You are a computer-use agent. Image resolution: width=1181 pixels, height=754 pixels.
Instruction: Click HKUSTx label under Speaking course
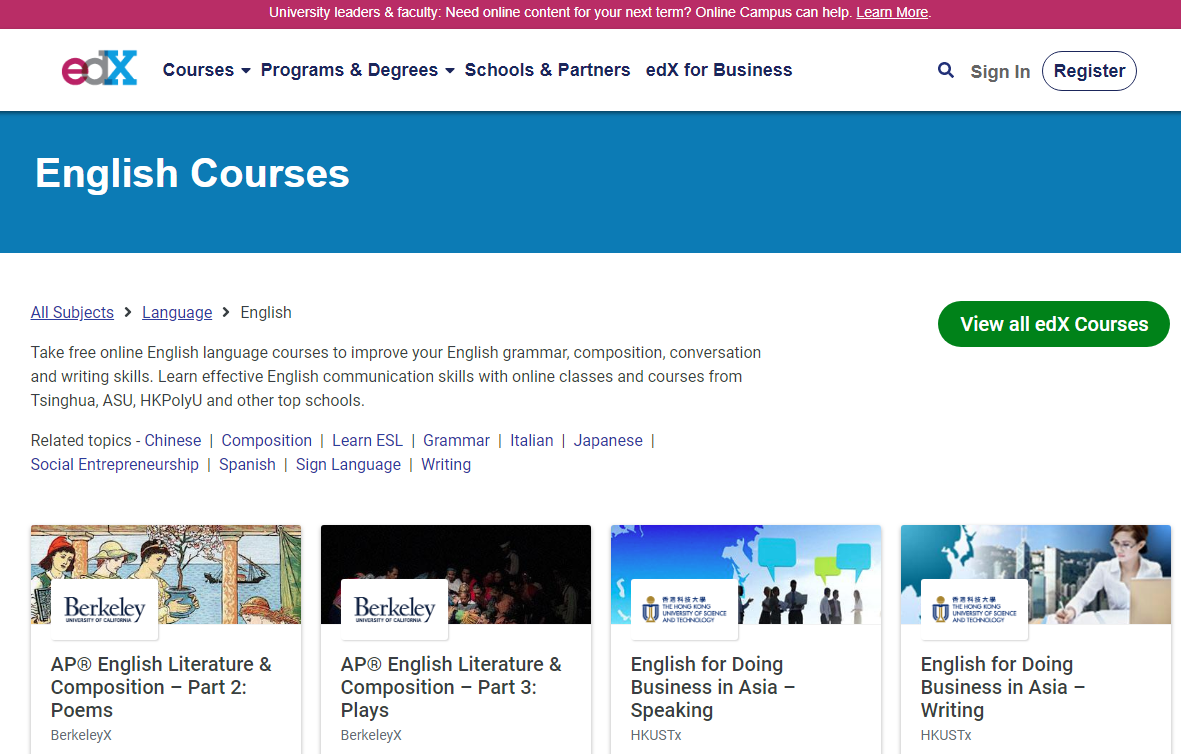(x=655, y=735)
